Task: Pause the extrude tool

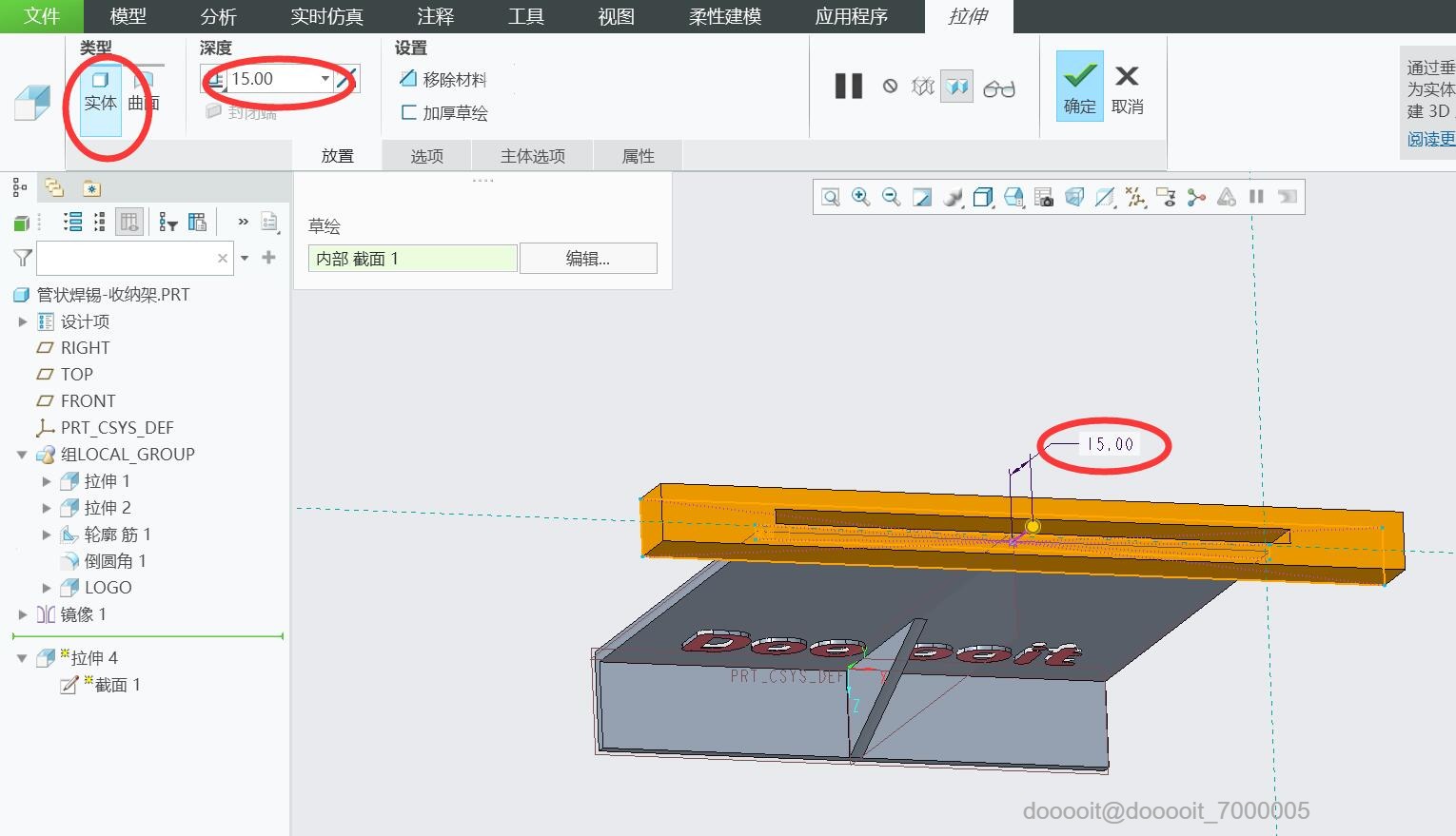Action: (x=849, y=87)
